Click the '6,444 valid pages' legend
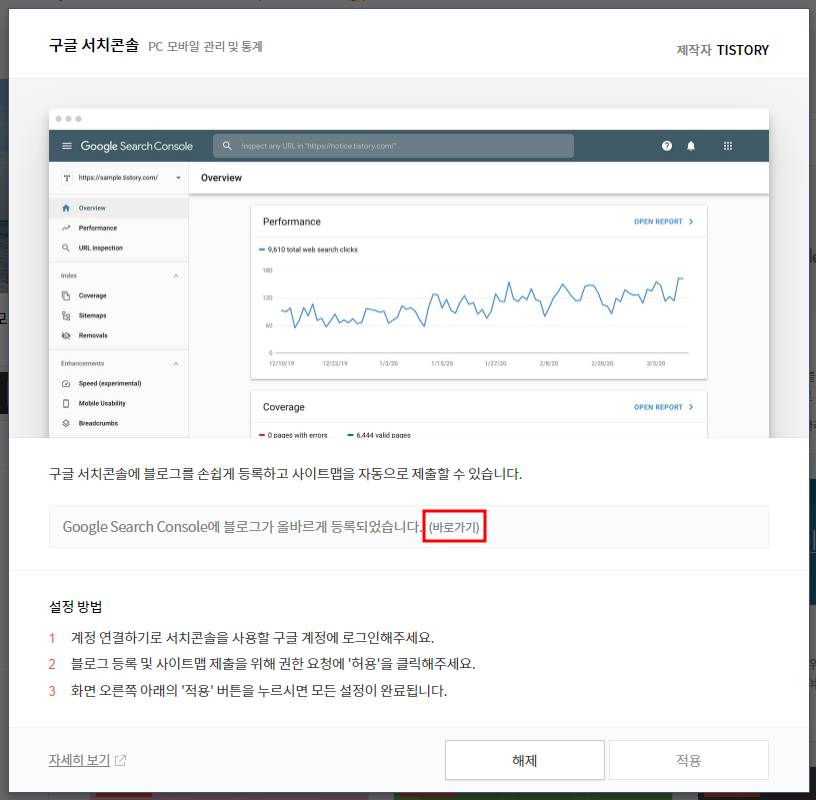 [379, 435]
